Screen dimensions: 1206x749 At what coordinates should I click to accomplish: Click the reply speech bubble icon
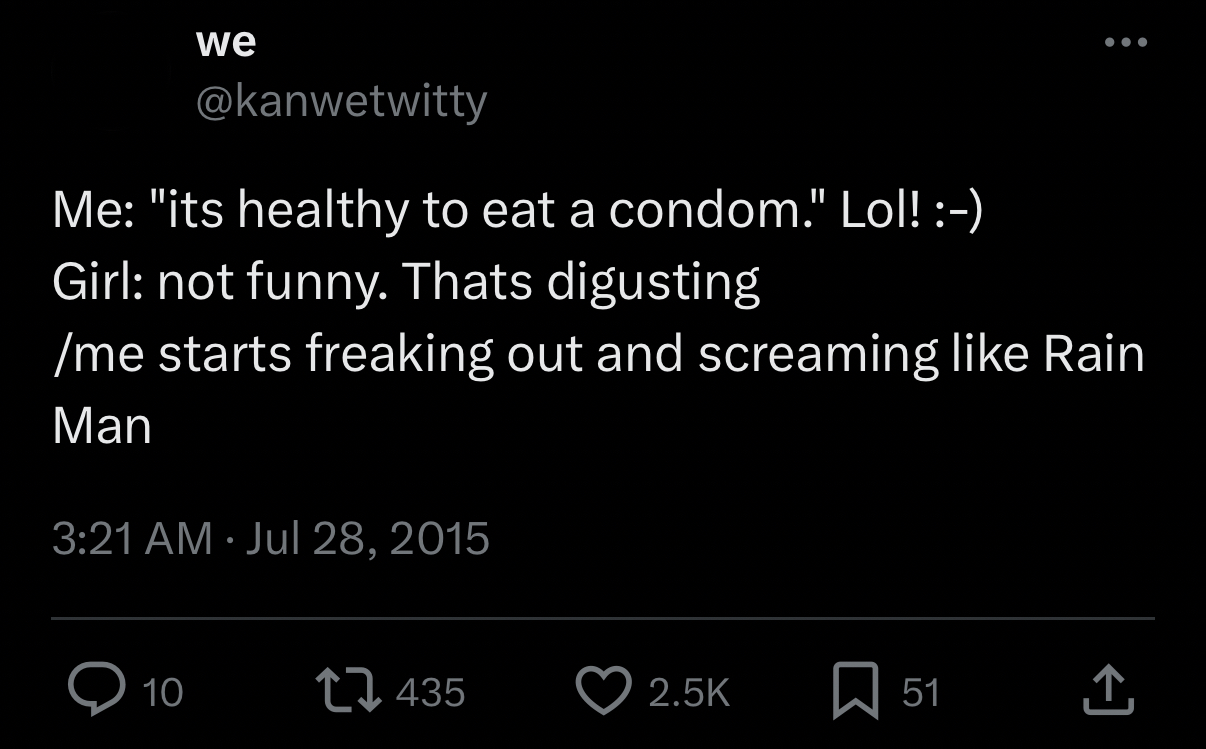tap(93, 691)
